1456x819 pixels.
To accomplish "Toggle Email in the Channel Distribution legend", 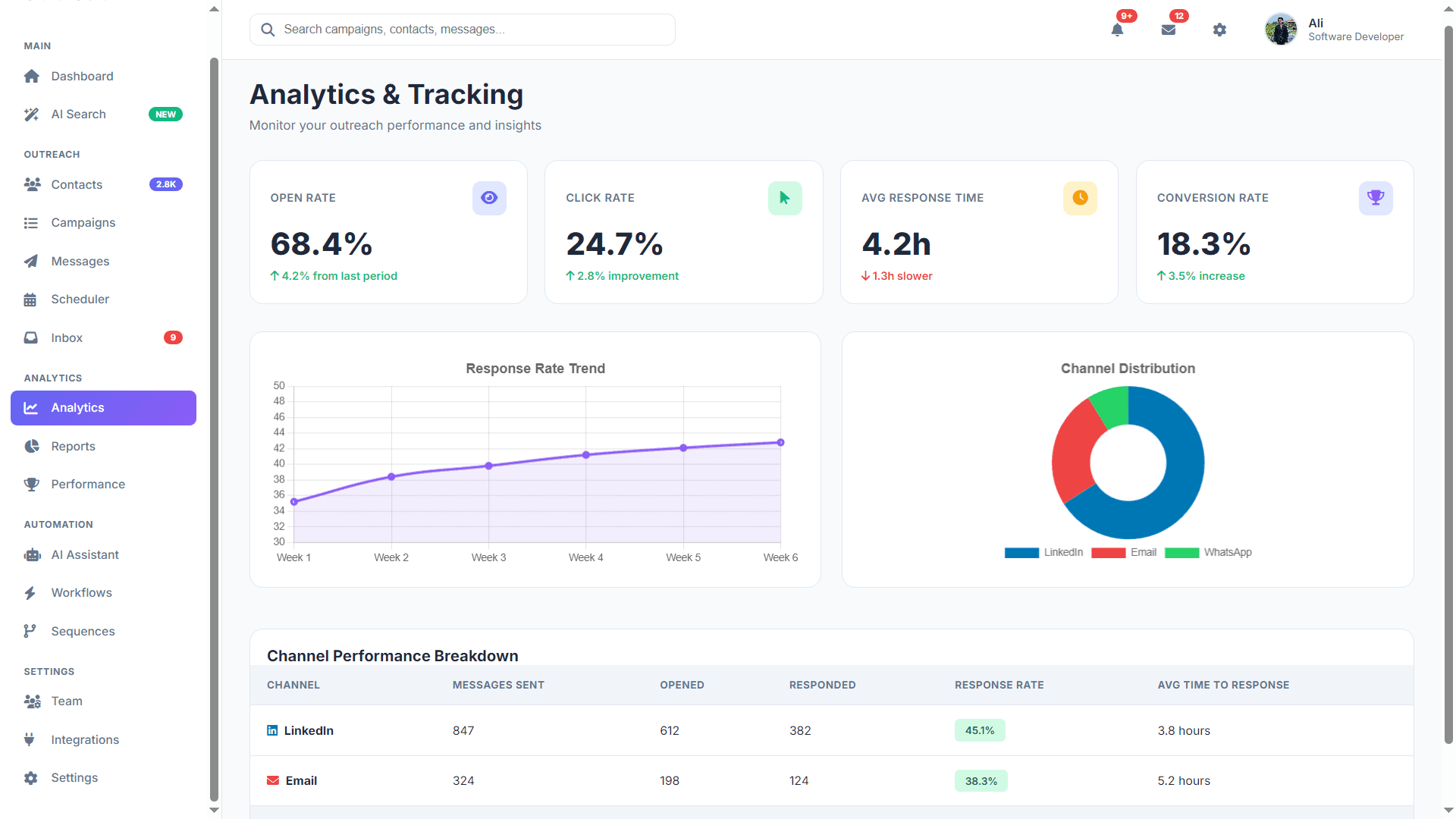I will coord(1130,552).
